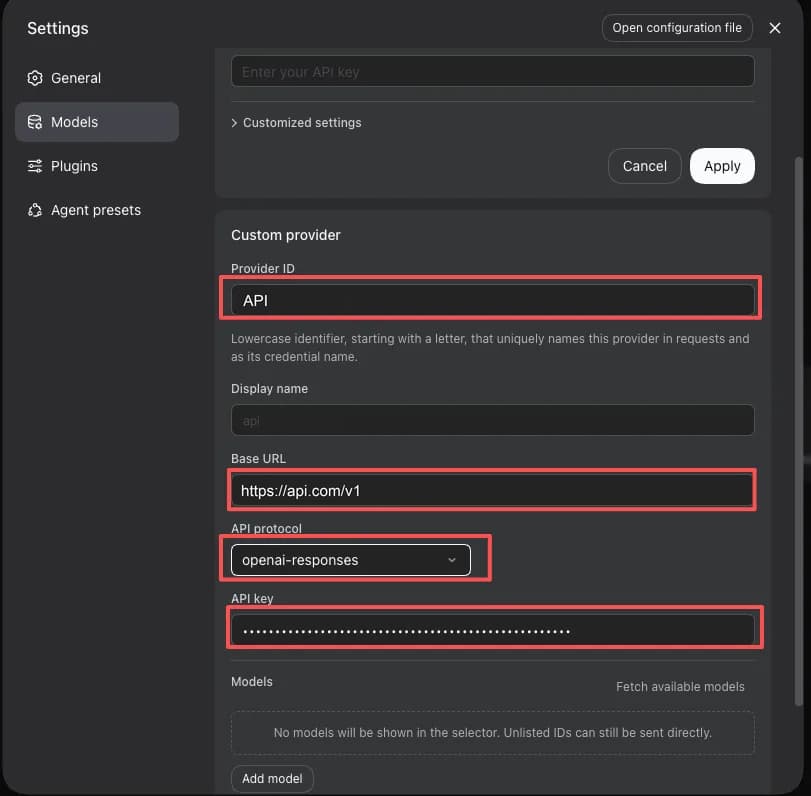Image resolution: width=811 pixels, height=796 pixels.
Task: Click the 'No models will be shown' notice
Action: (492, 733)
